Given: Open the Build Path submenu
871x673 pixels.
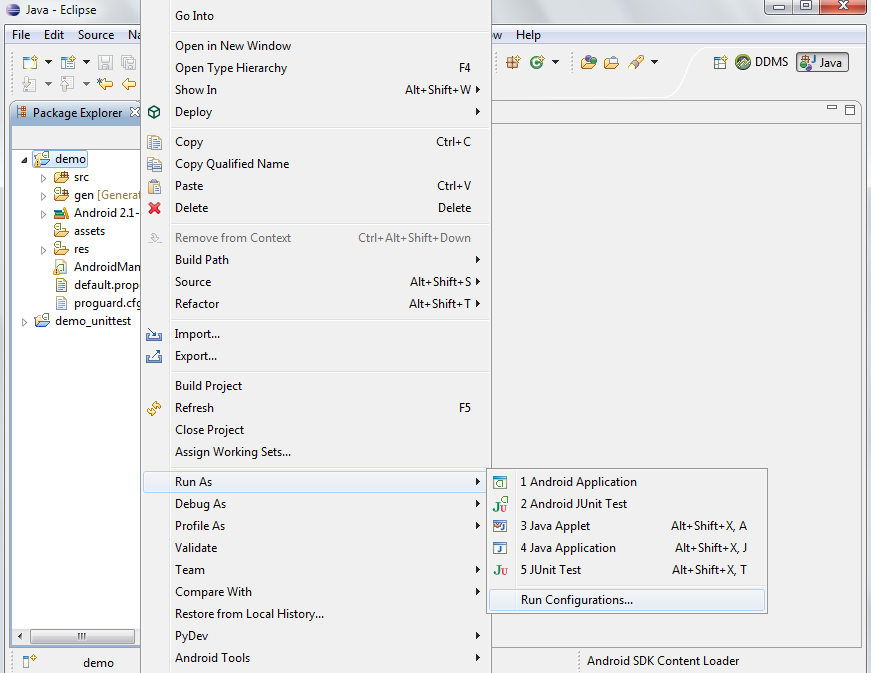Looking at the screenshot, I should click(316, 260).
